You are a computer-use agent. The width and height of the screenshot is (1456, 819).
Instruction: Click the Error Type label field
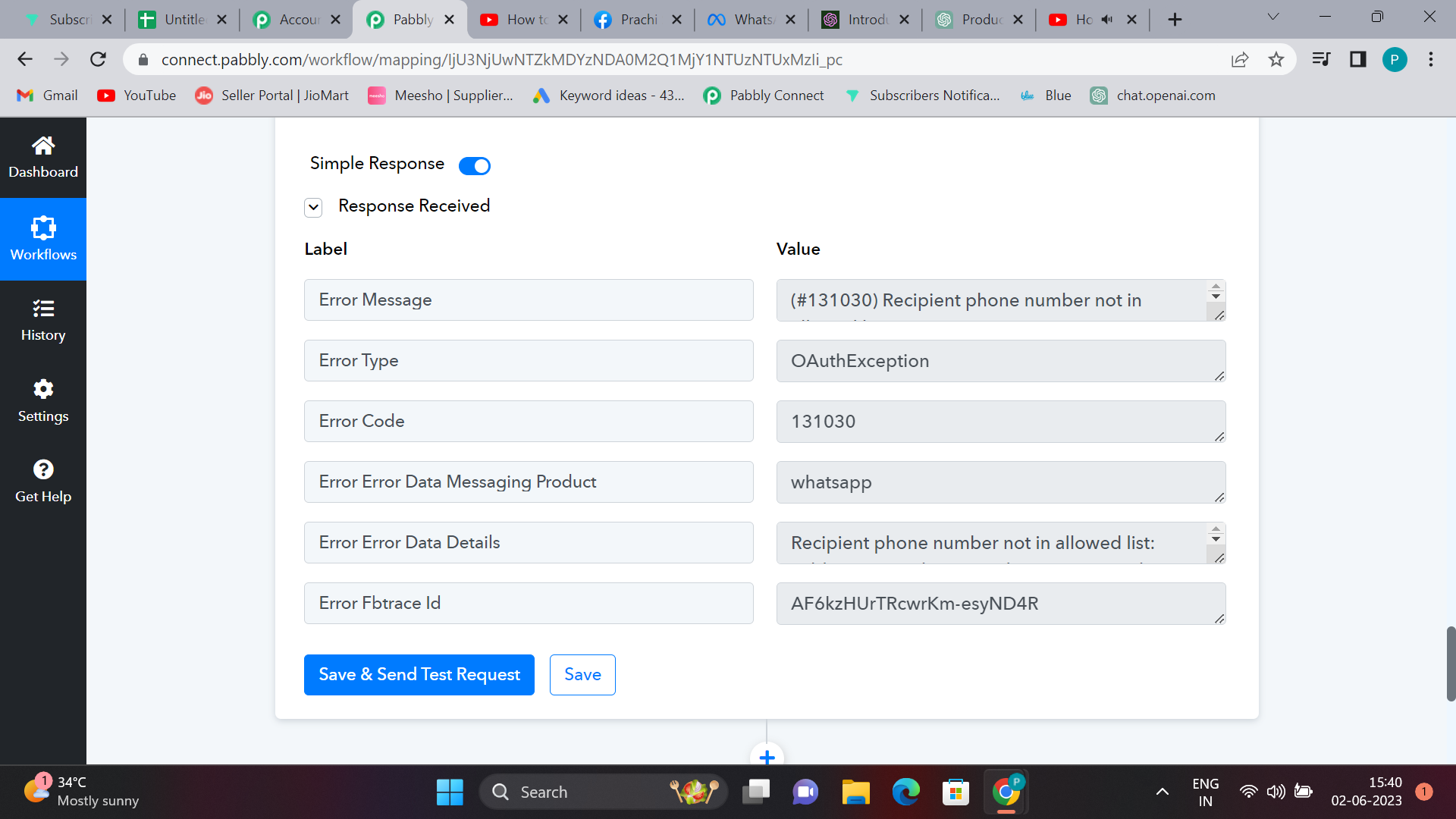click(x=529, y=361)
